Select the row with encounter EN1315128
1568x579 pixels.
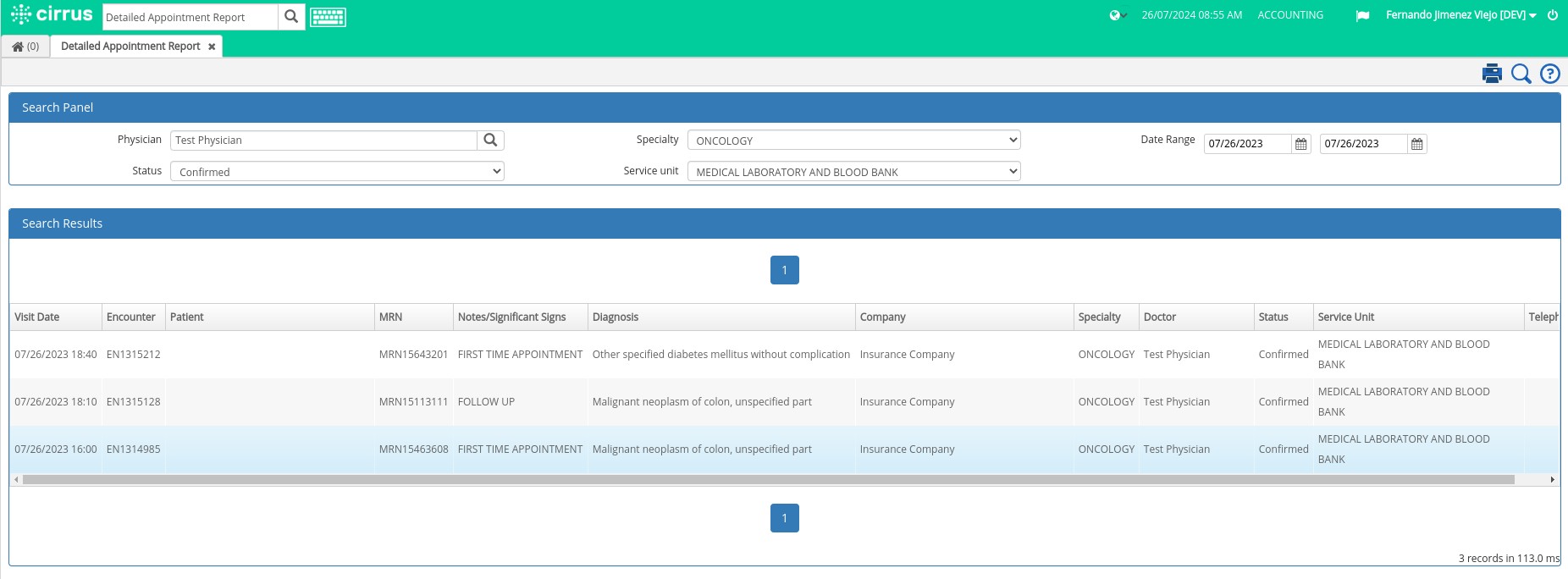click(784, 402)
